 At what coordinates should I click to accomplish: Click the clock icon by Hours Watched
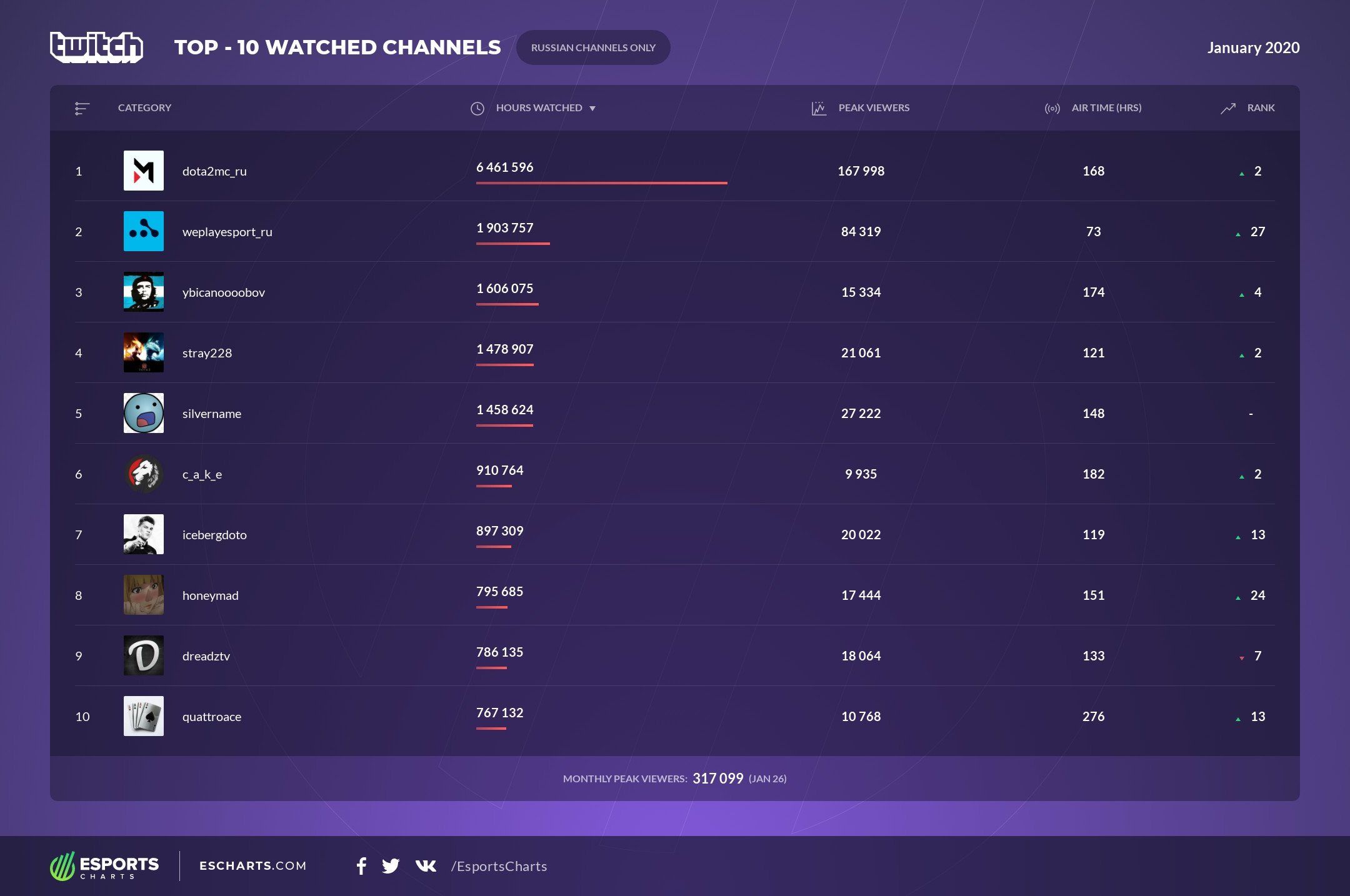477,109
